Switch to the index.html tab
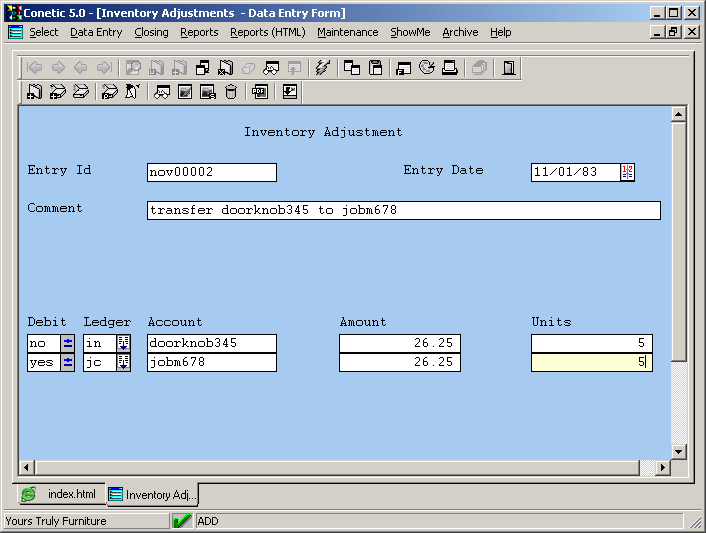This screenshot has width=706, height=533. (x=62, y=495)
